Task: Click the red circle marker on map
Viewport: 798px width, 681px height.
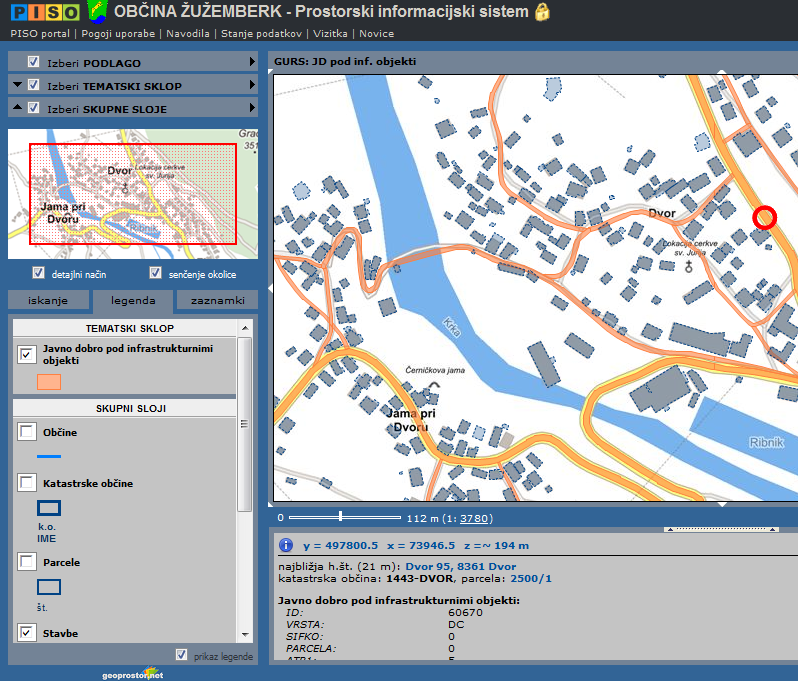Action: 764,217
